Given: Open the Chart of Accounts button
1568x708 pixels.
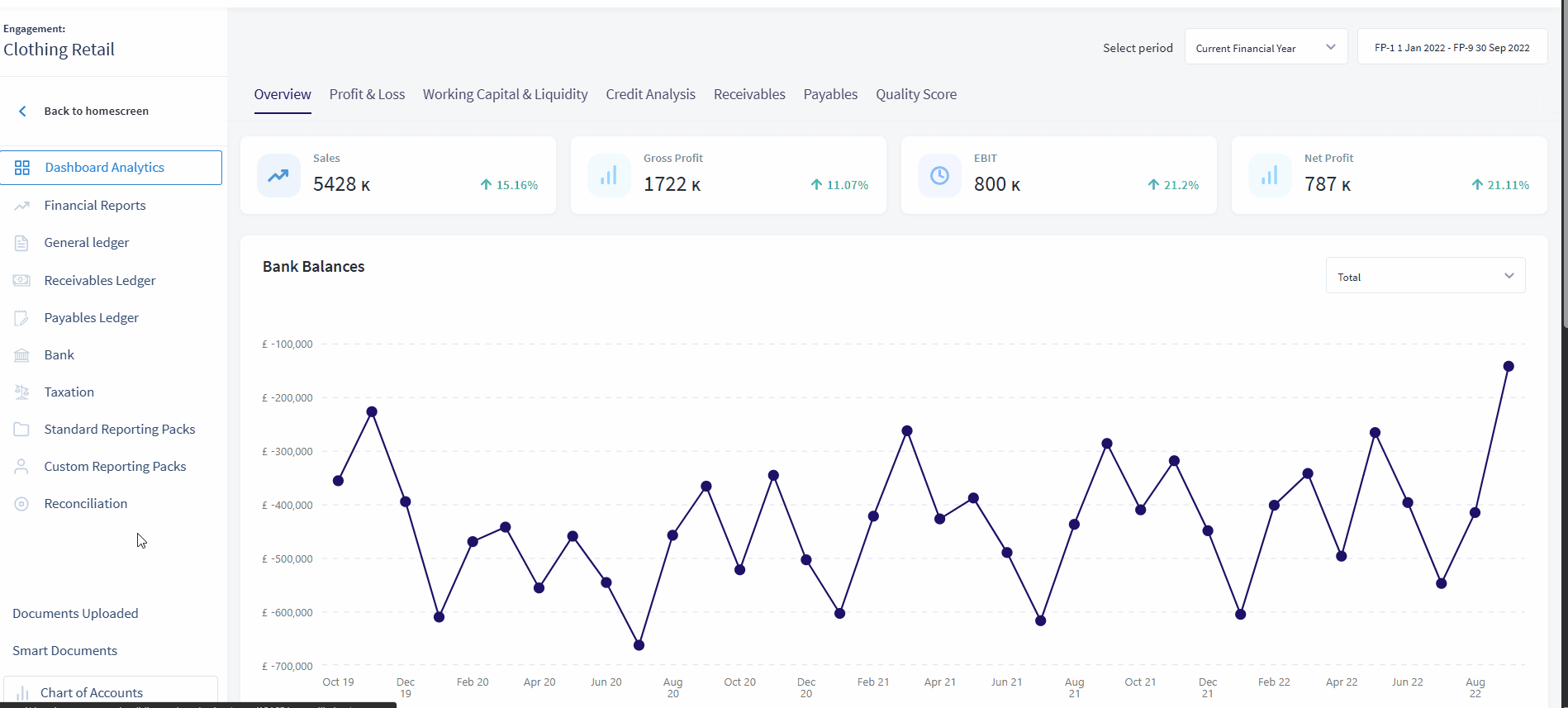Looking at the screenshot, I should pyautogui.click(x=92, y=692).
